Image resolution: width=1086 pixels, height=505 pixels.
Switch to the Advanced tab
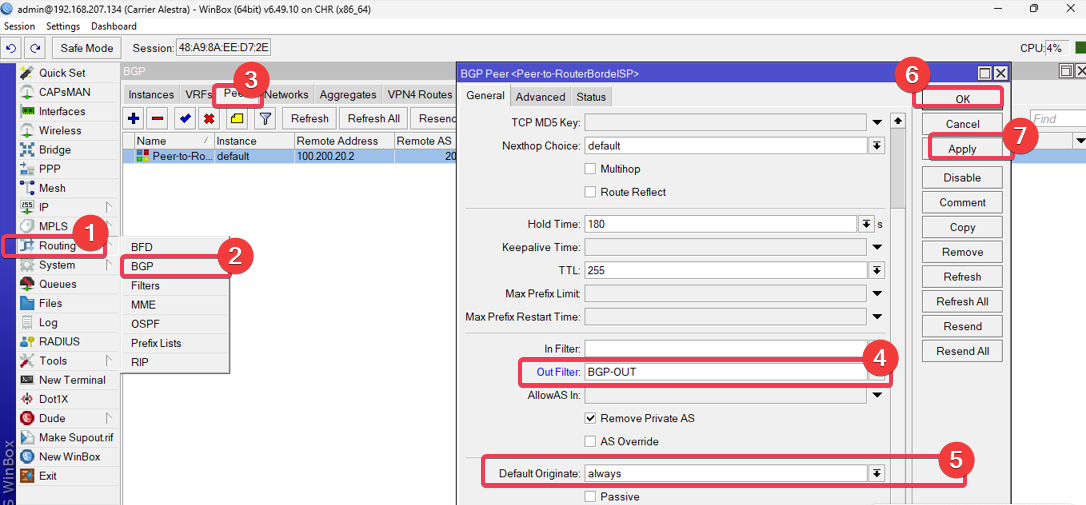[540, 97]
